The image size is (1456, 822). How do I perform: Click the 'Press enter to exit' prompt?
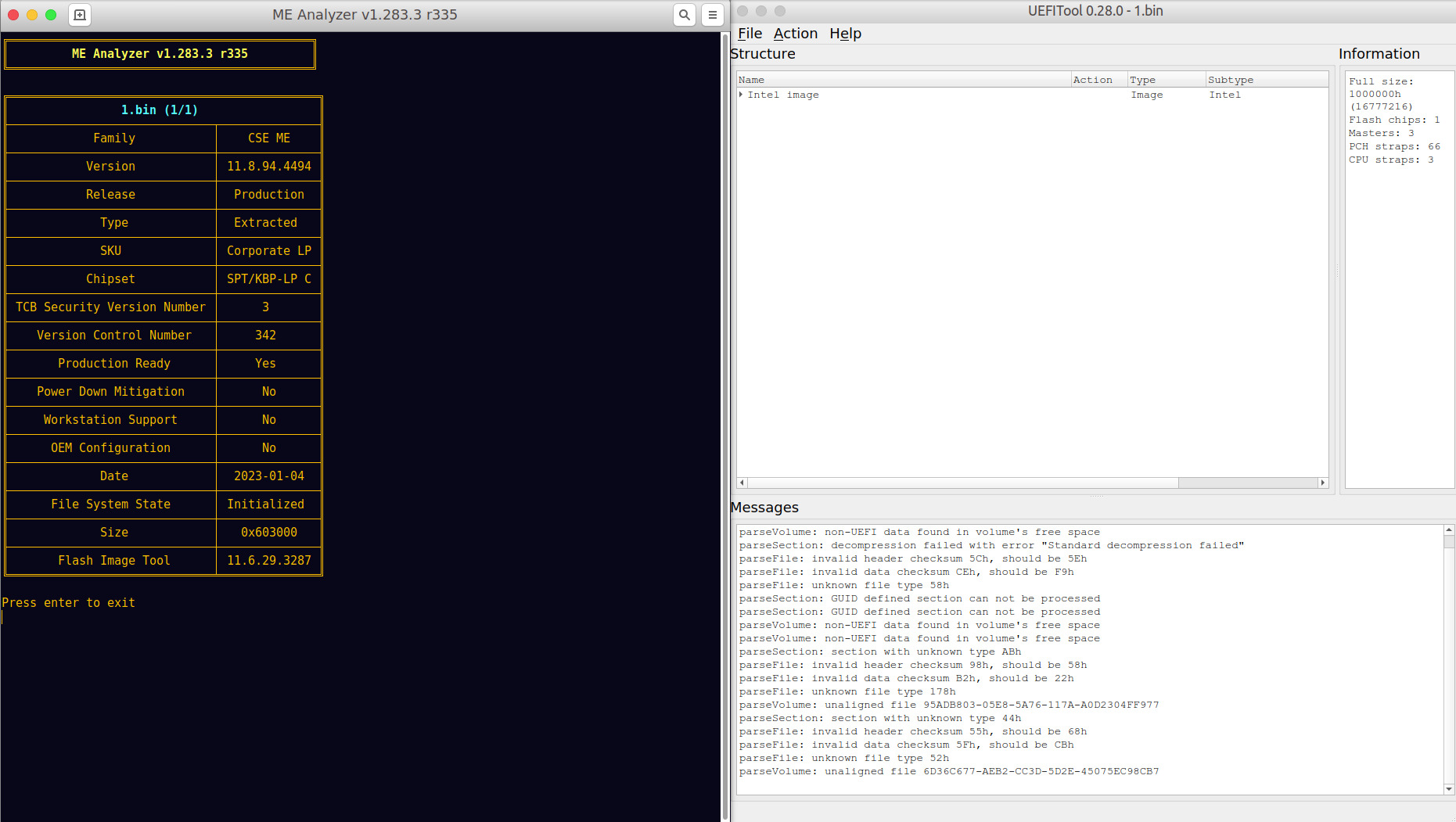pos(69,603)
